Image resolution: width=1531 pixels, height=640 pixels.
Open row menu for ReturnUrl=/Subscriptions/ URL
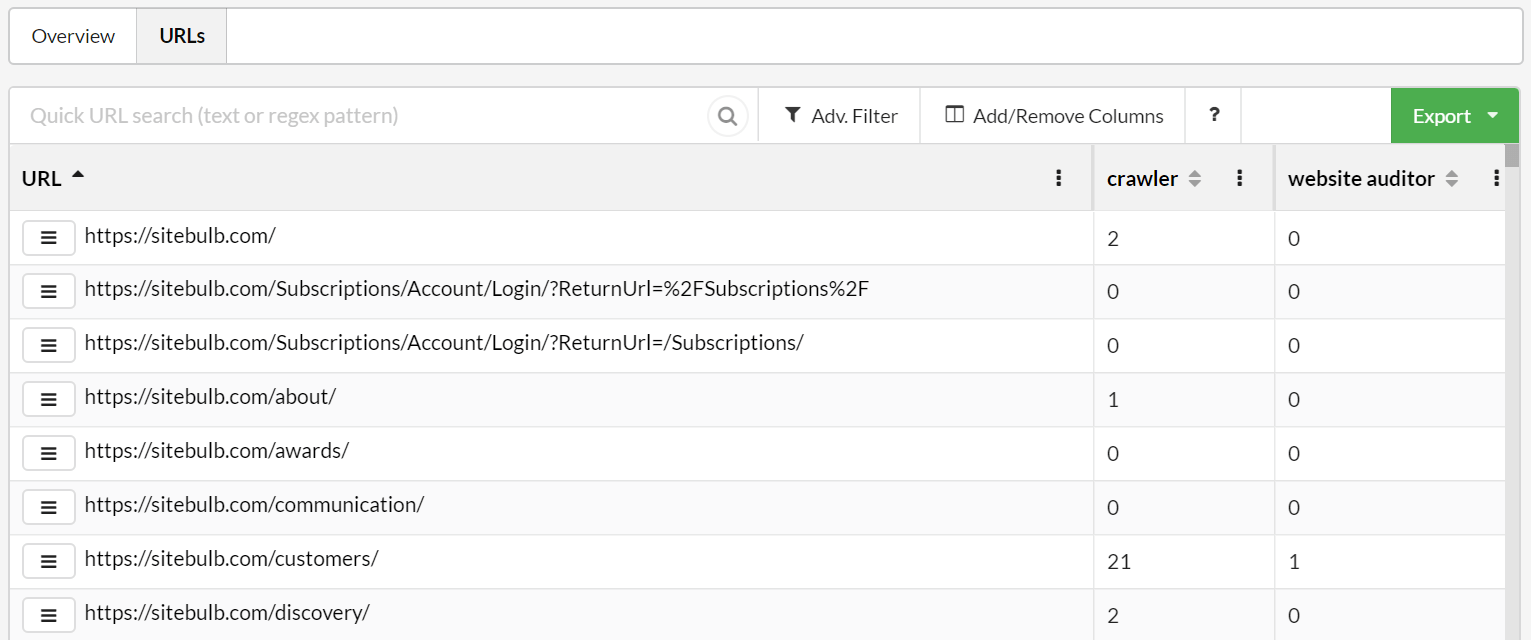click(x=48, y=345)
